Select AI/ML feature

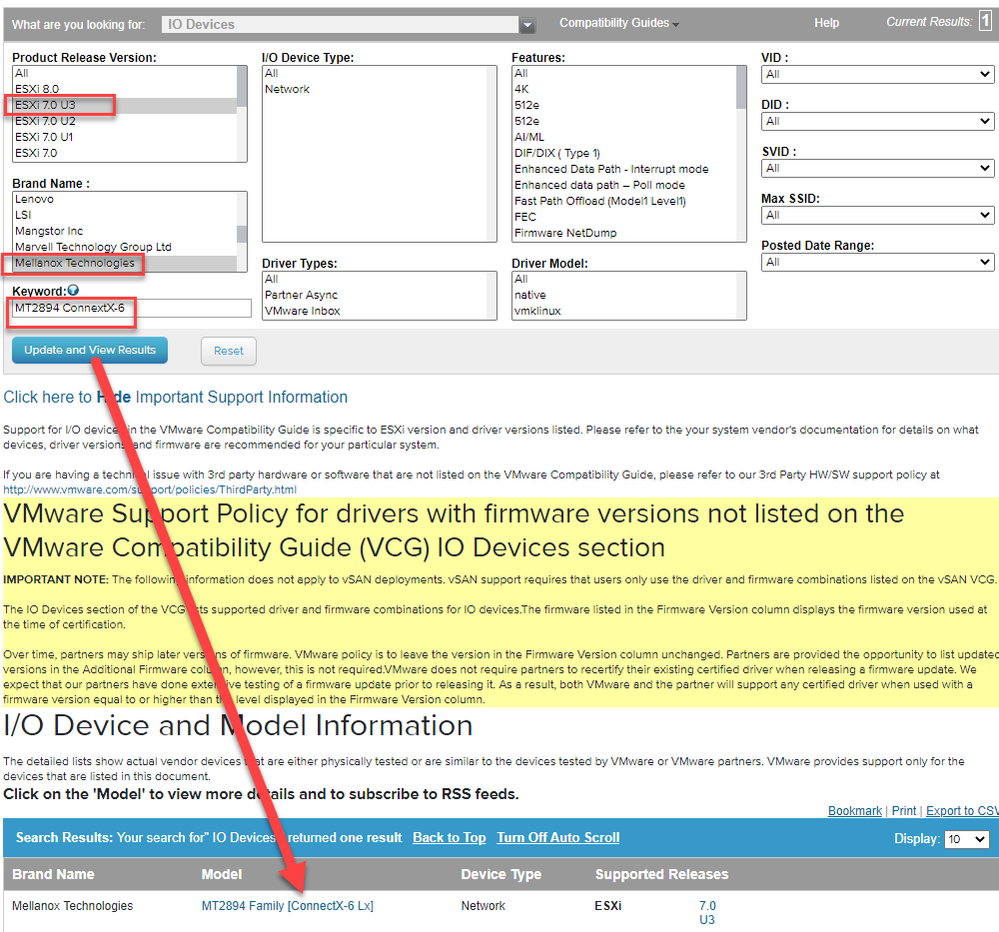pos(624,137)
